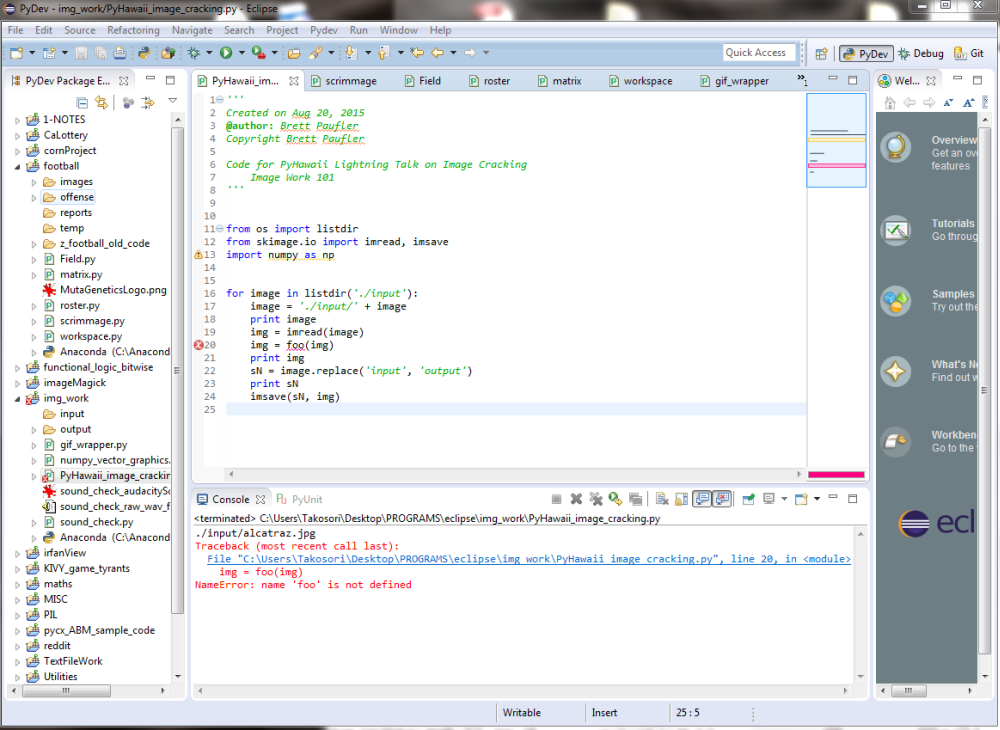Click the Run external tools icon
1000x730 pixels.
[x=258, y=53]
